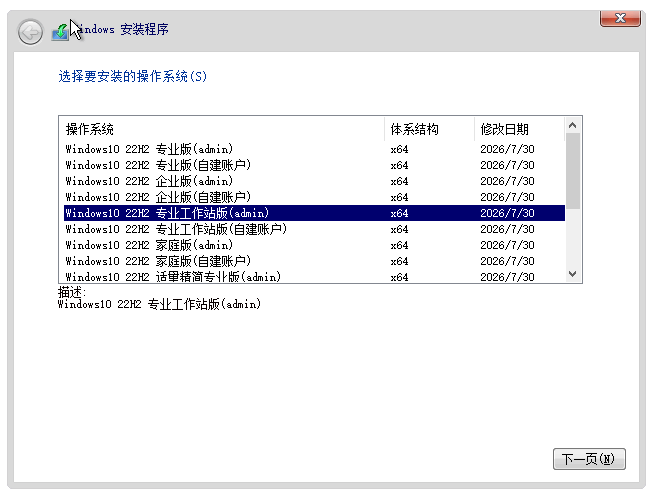Viewport: 655px width, 496px height.
Task: Click the Windows Setup installer icon
Action: pos(60,32)
